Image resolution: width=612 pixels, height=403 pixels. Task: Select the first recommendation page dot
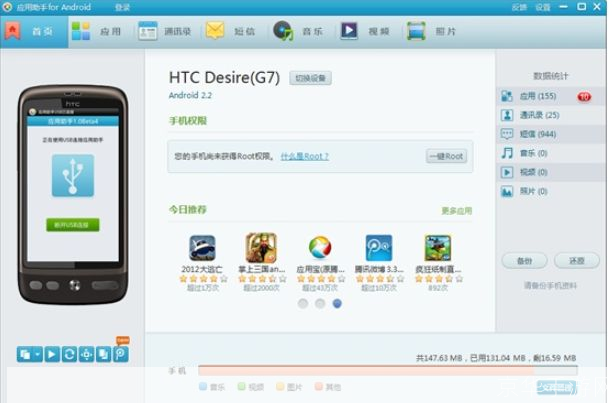[303, 304]
